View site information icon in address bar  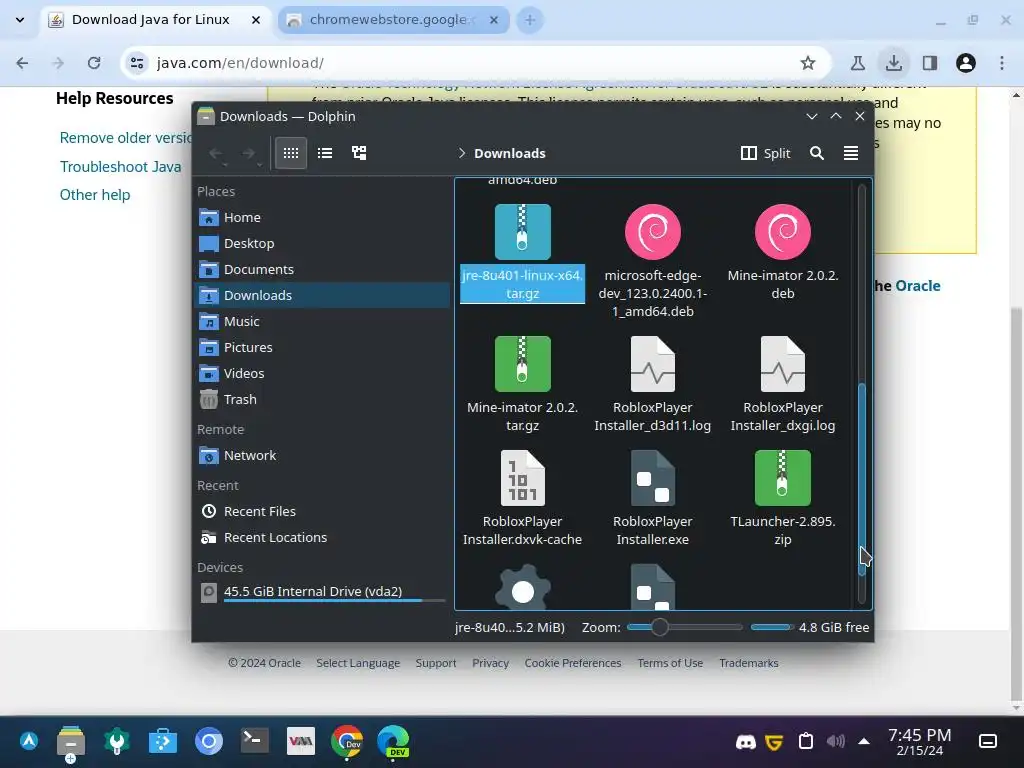(137, 63)
